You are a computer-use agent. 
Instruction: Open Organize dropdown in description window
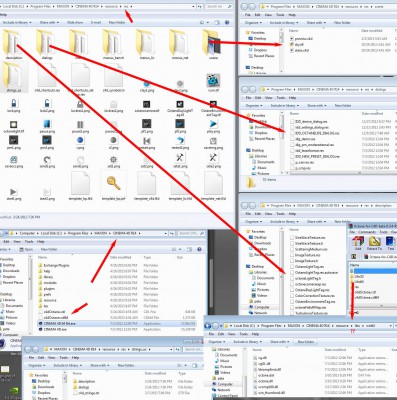pyautogui.click(x=253, y=221)
